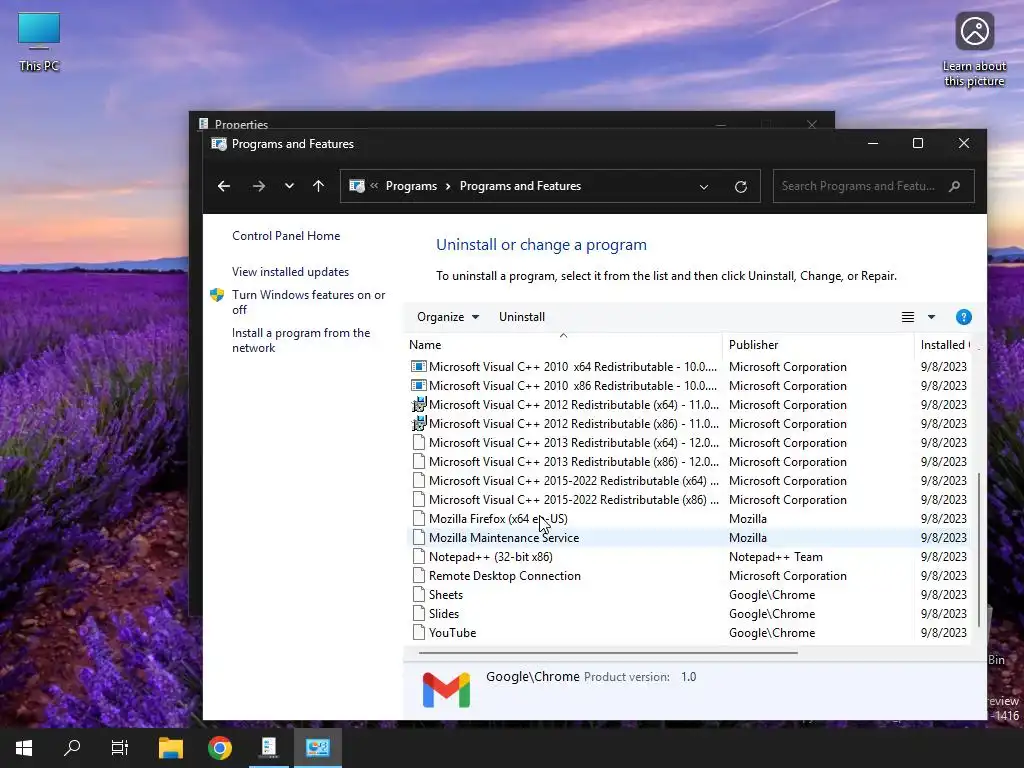
Task: Select Programs in the address breadcrumb
Action: pos(411,186)
